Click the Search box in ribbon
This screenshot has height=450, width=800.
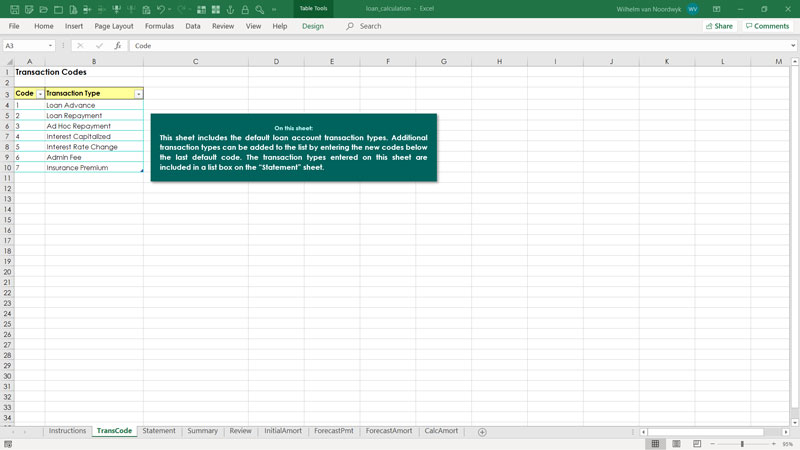point(370,26)
